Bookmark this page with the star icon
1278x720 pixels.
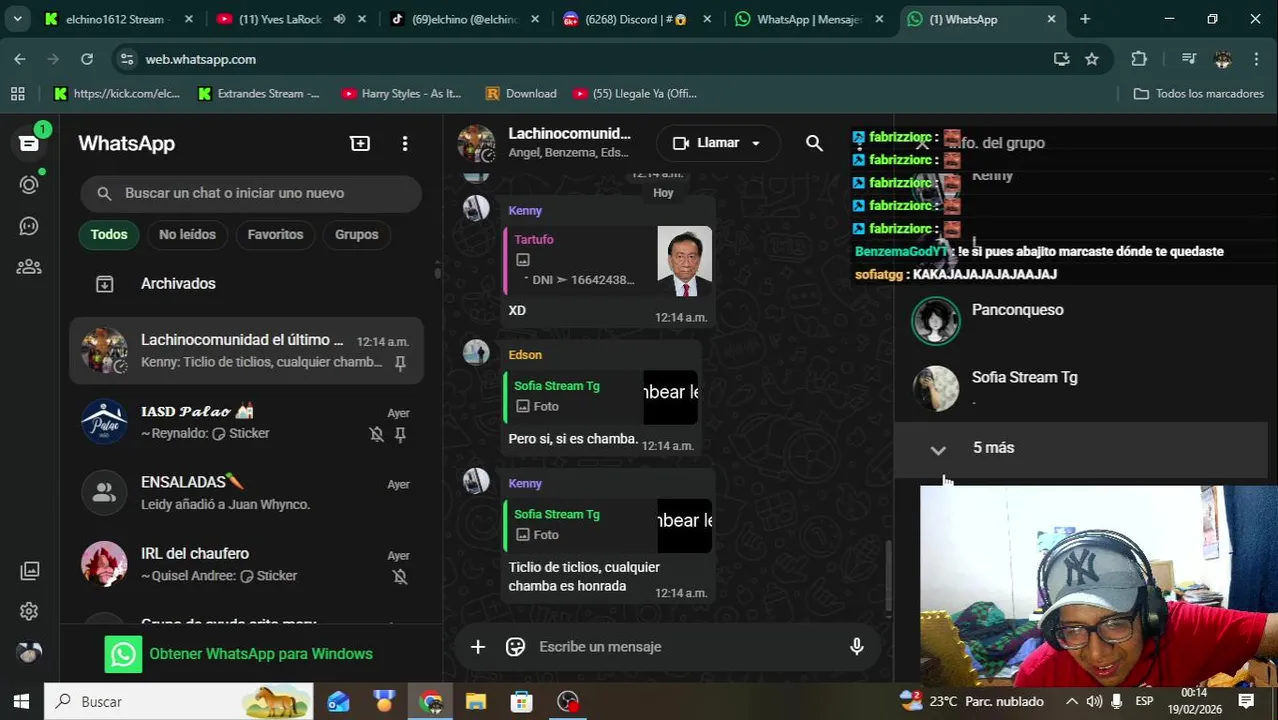1092,59
